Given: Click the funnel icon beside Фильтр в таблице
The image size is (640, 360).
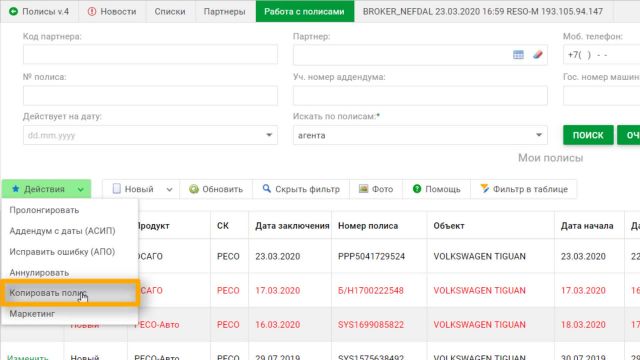Looking at the screenshot, I should pyautogui.click(x=484, y=189).
